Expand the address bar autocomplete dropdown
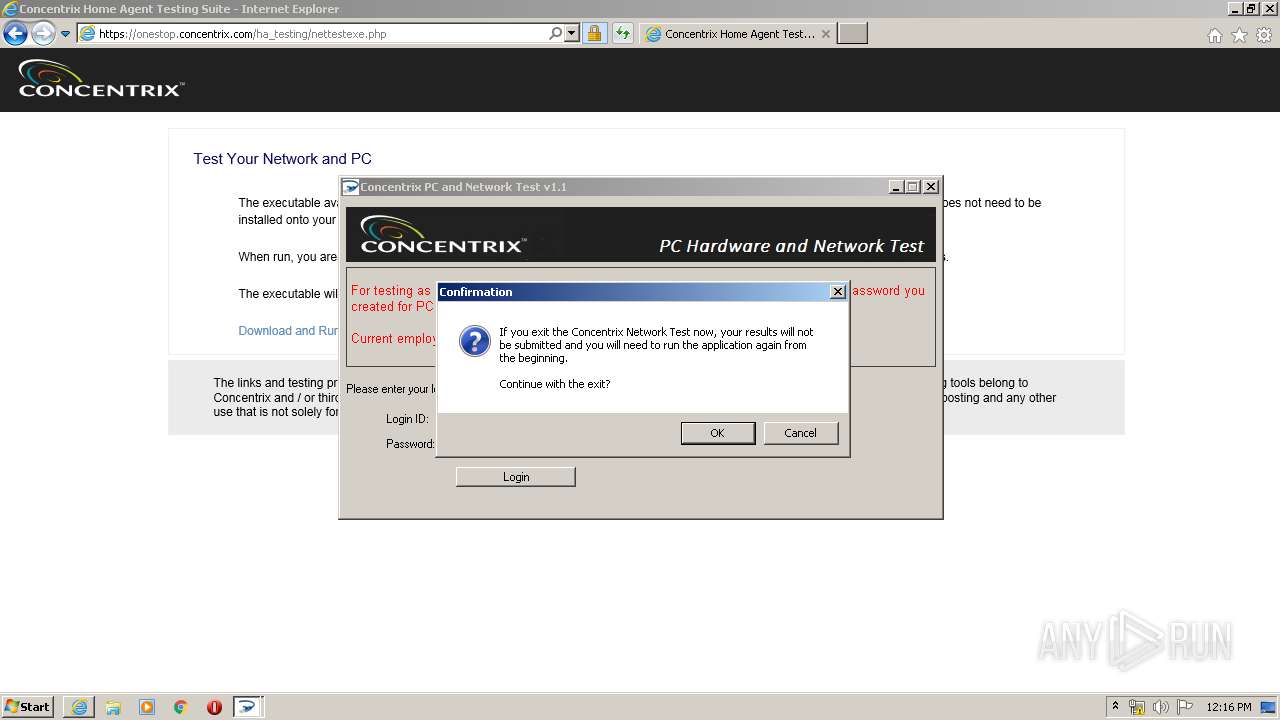This screenshot has width=1280, height=720. pyautogui.click(x=572, y=34)
